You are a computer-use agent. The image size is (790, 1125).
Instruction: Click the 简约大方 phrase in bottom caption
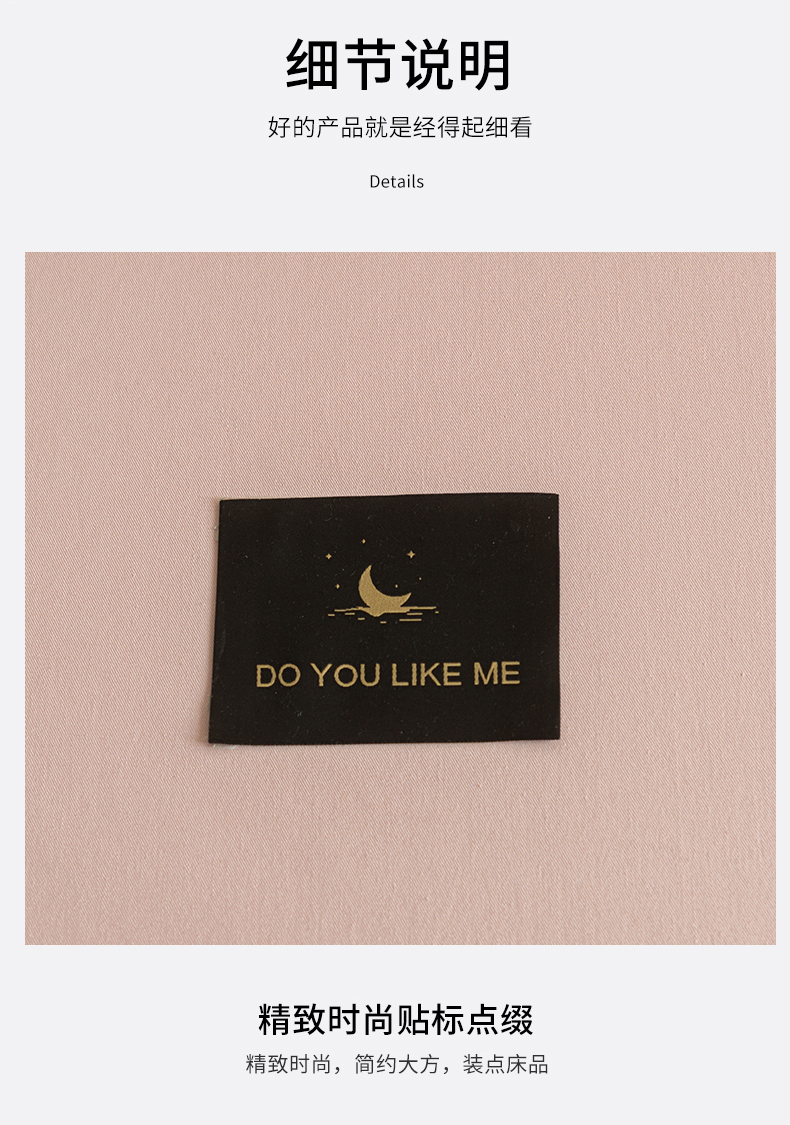point(397,1064)
